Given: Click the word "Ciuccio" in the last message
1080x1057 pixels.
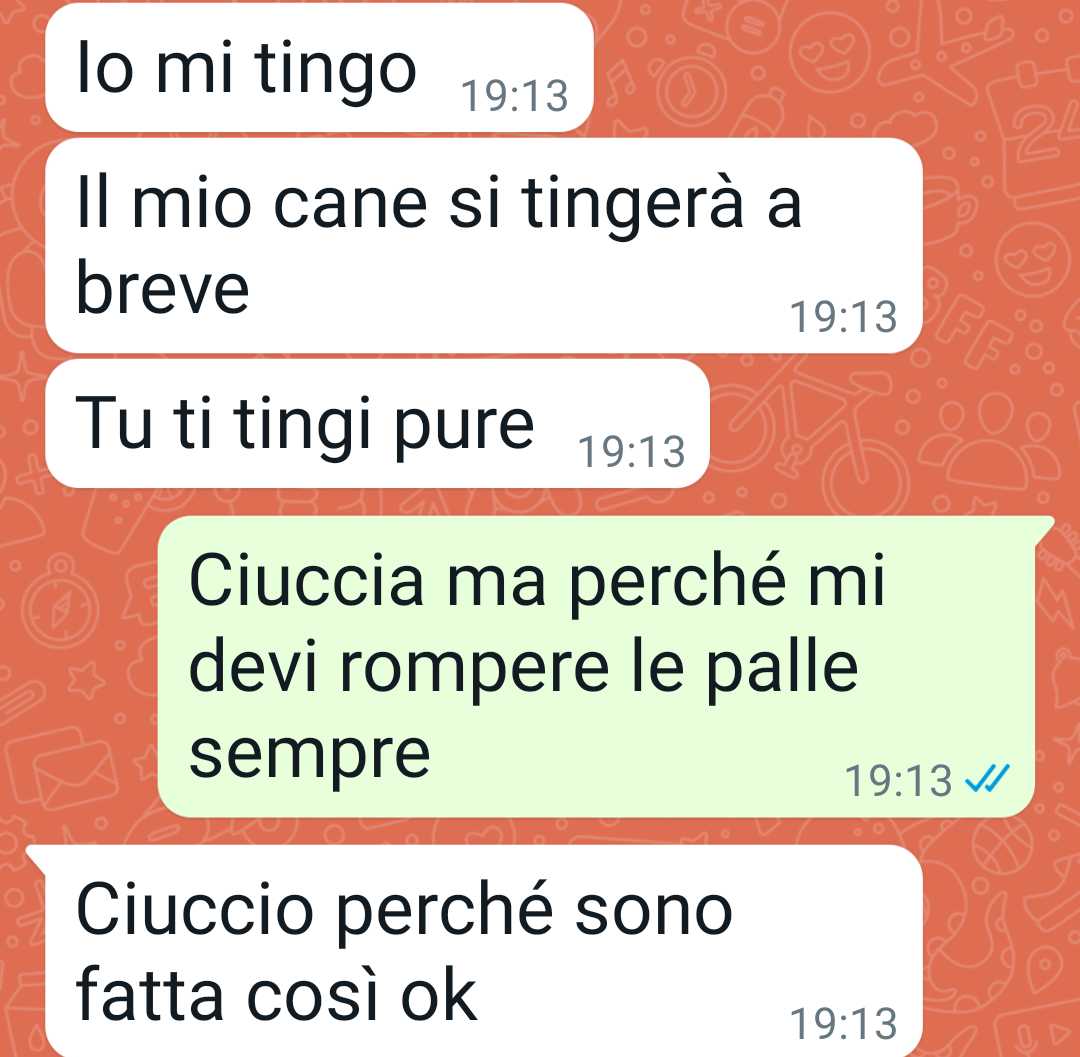Looking at the screenshot, I should click(x=195, y=909).
